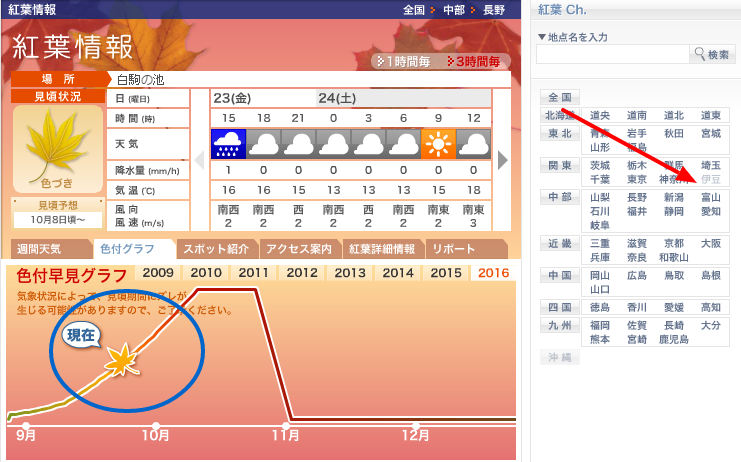
Task: Switch to 3時間毎 three-hourly view
Action: click(474, 61)
